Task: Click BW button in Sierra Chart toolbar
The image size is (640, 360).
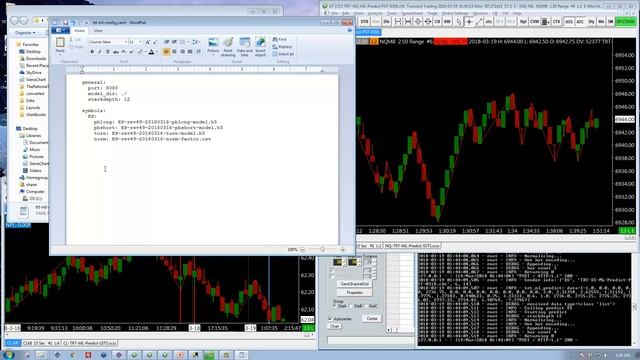Action: 447,22
